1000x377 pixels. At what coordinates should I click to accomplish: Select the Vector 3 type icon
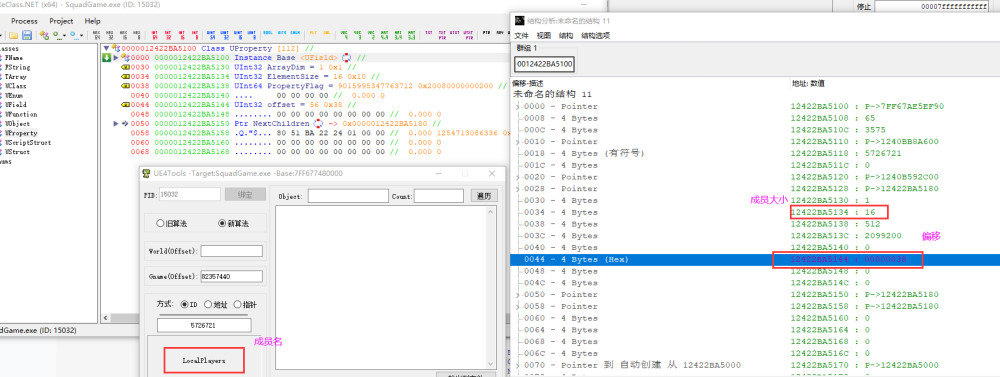pyautogui.click(x=358, y=35)
